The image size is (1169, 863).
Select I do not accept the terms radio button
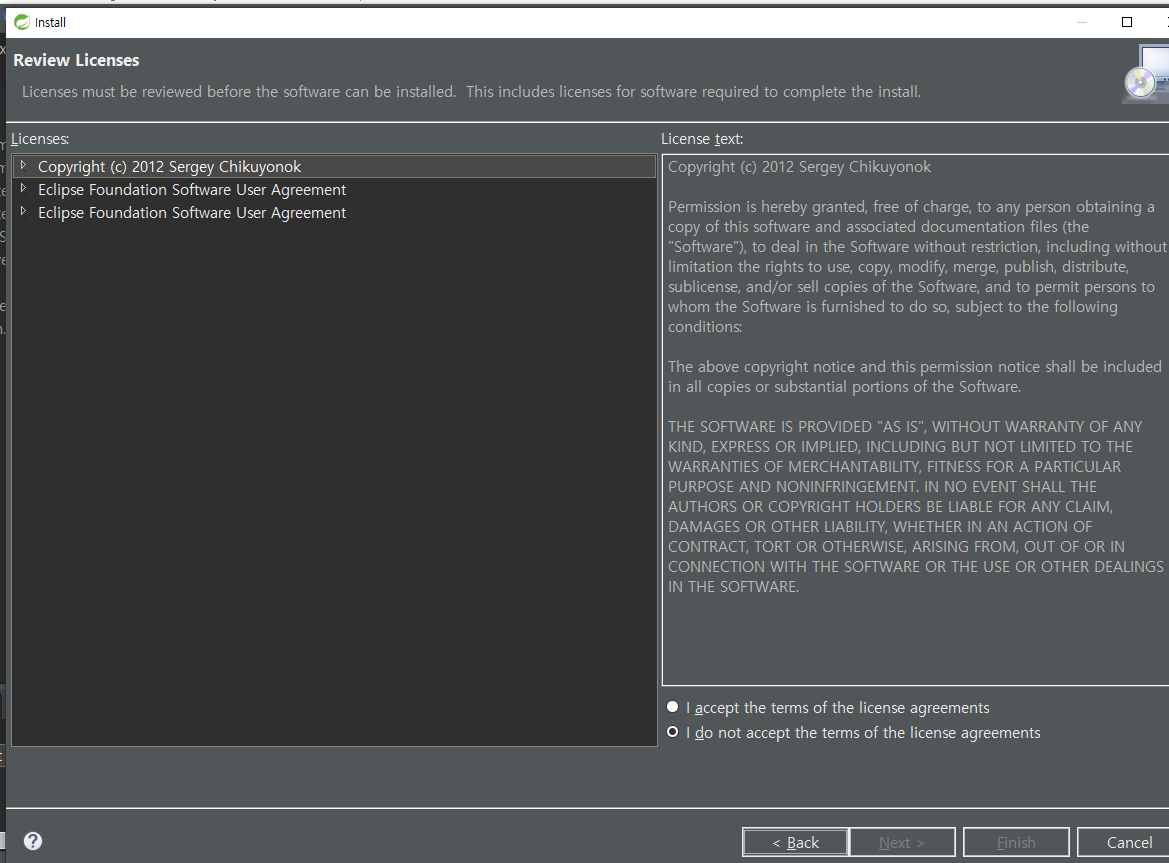(x=672, y=732)
